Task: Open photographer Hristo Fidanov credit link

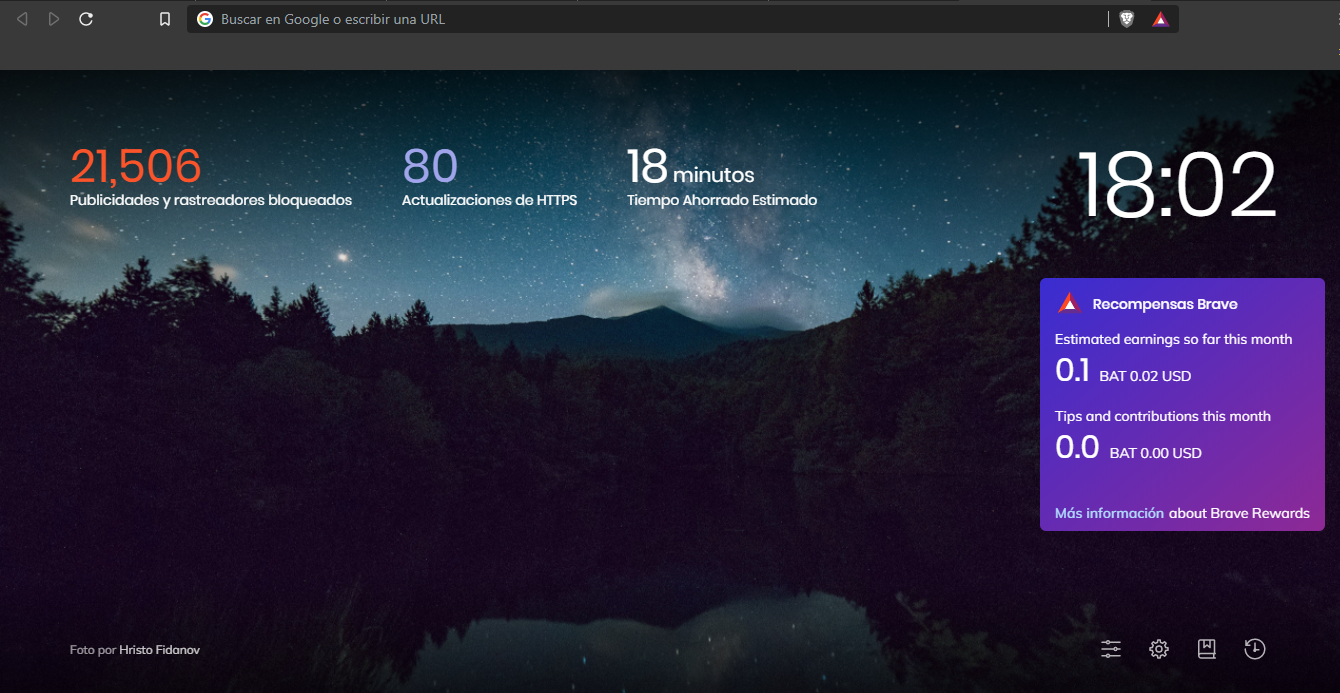Action: tap(159, 650)
